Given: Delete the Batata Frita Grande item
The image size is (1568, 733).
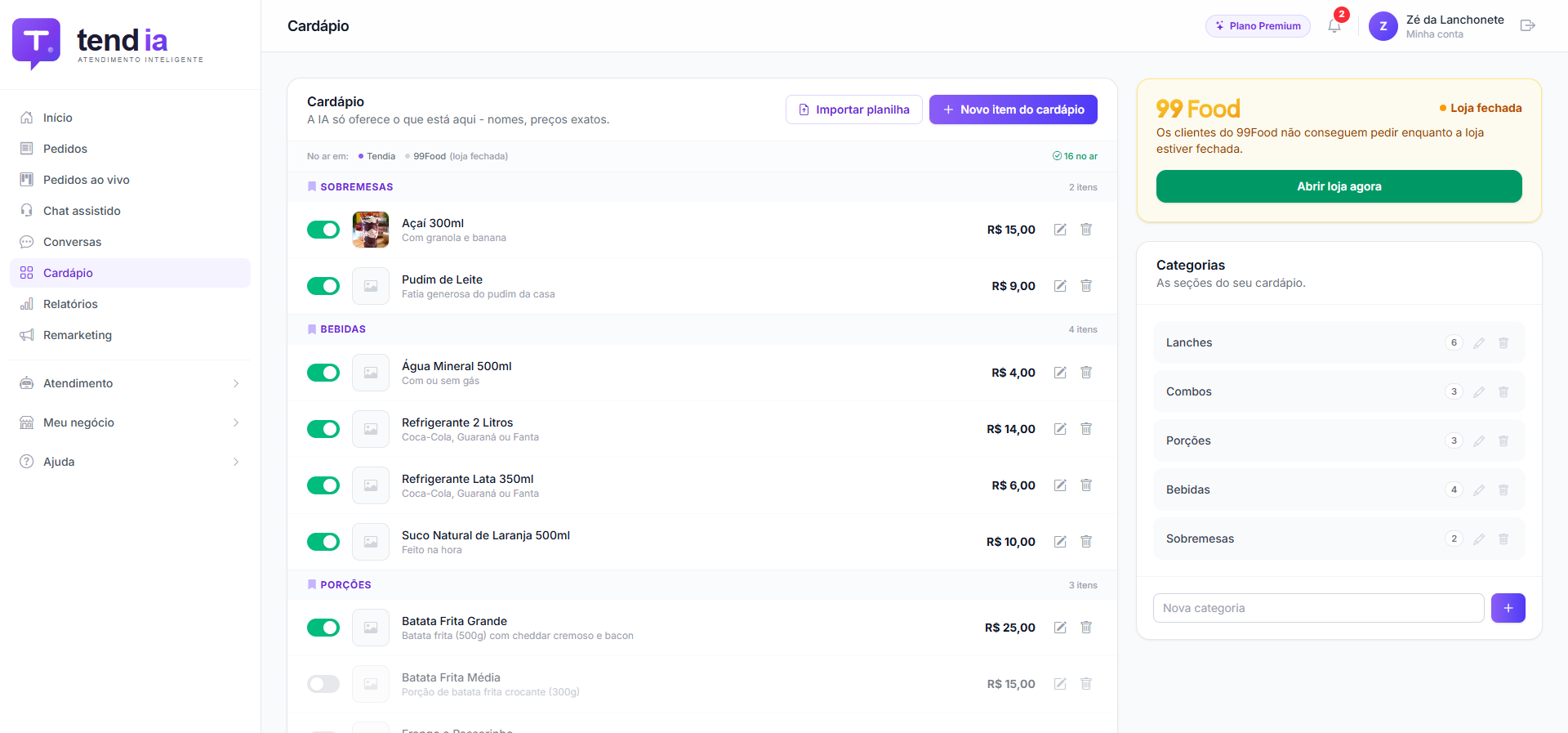Looking at the screenshot, I should click(x=1086, y=628).
